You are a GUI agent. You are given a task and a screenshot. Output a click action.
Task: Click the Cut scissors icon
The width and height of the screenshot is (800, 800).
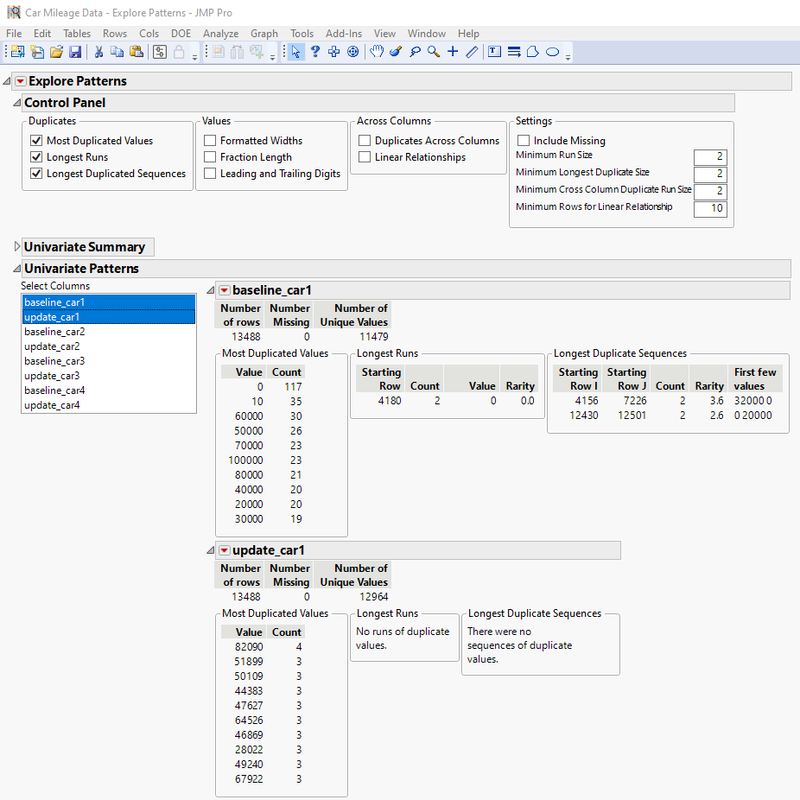point(99,52)
